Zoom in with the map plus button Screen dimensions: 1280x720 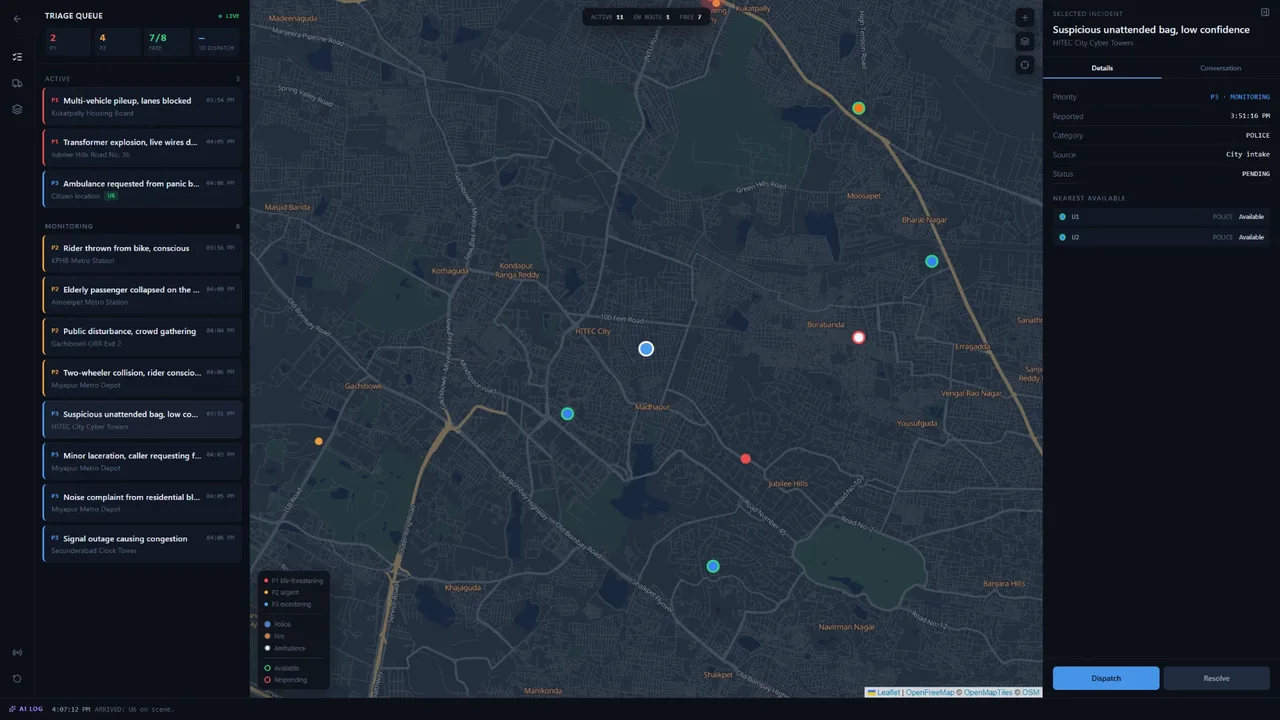[1024, 18]
